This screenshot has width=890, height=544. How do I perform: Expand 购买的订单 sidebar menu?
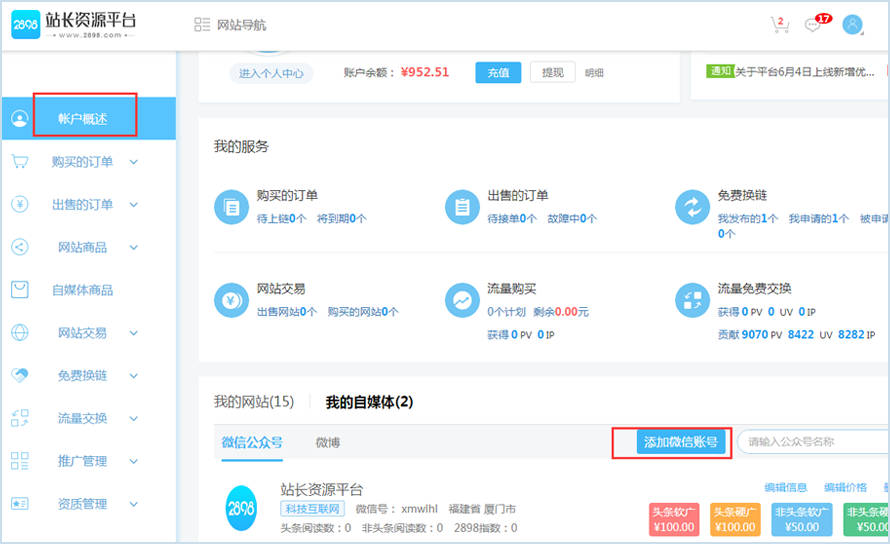tap(133, 162)
